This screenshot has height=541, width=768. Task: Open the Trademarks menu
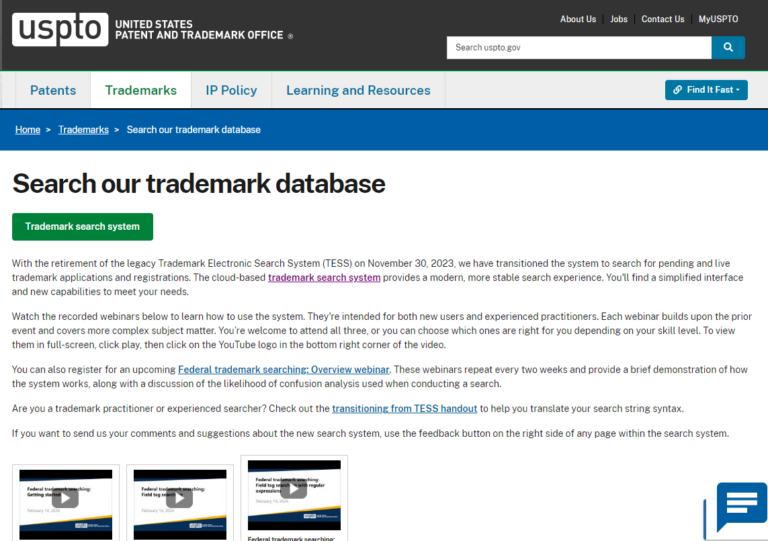[141, 90]
